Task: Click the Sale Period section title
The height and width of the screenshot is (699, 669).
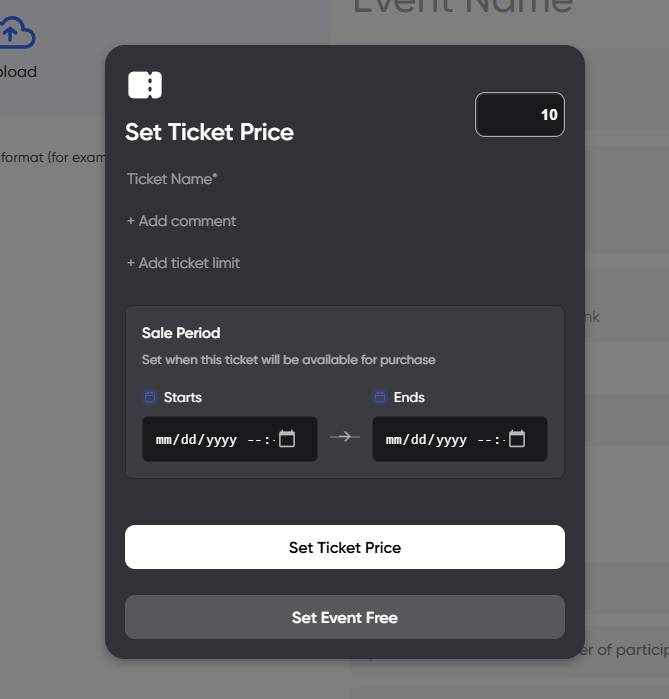Action: [x=181, y=333]
